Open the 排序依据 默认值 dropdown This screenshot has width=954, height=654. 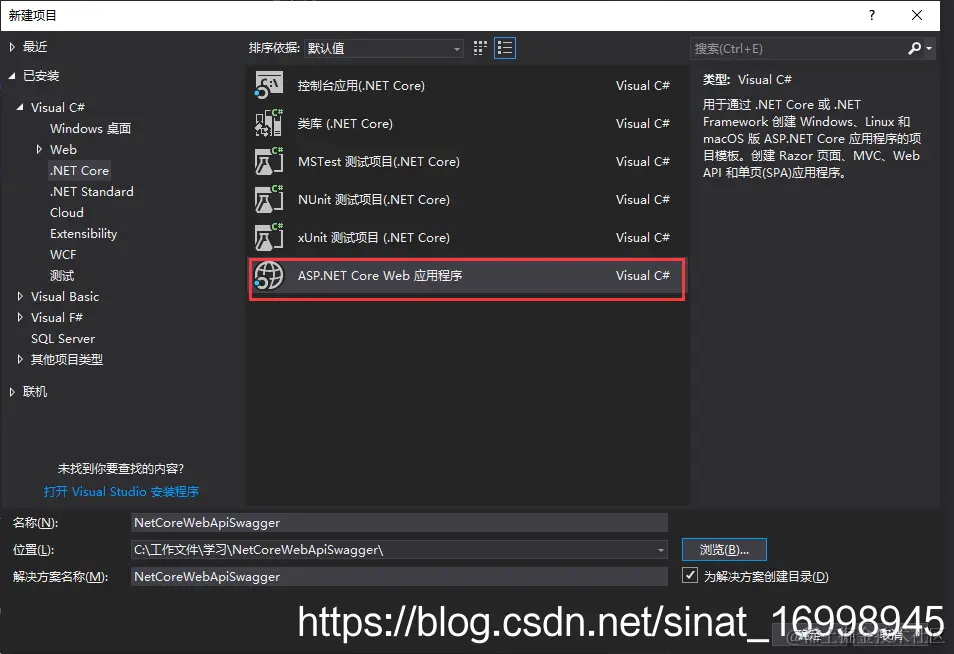tap(383, 48)
